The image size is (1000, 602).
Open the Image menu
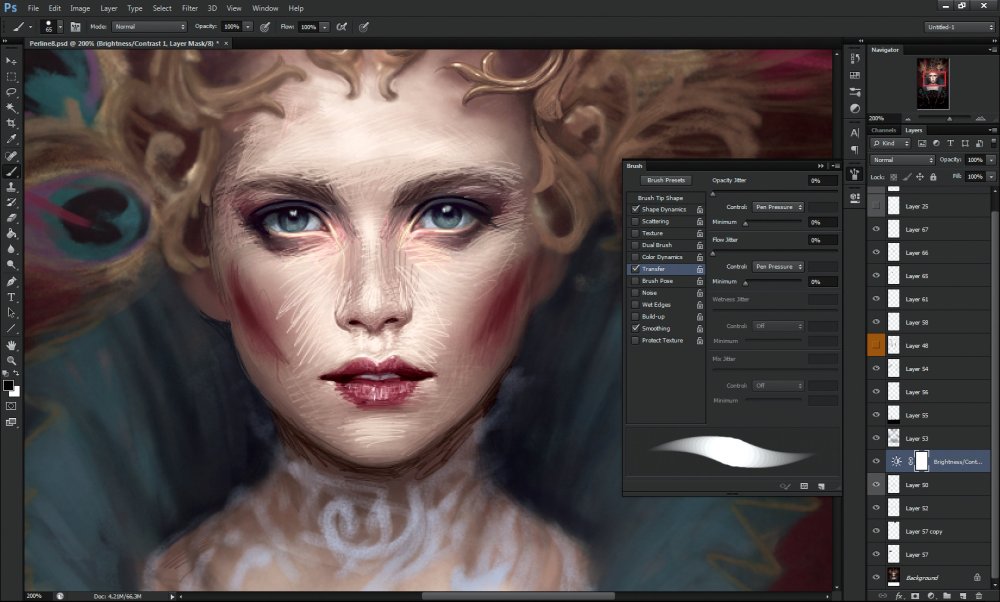click(x=80, y=8)
